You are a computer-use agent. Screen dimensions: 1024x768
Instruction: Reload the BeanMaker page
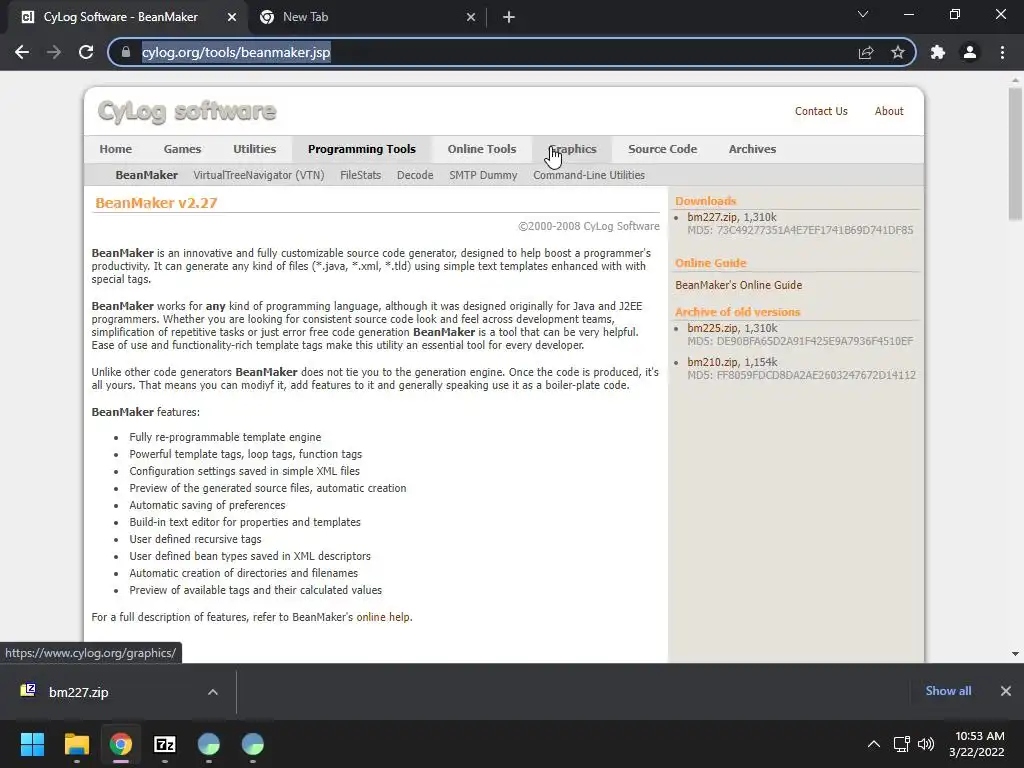[x=86, y=52]
